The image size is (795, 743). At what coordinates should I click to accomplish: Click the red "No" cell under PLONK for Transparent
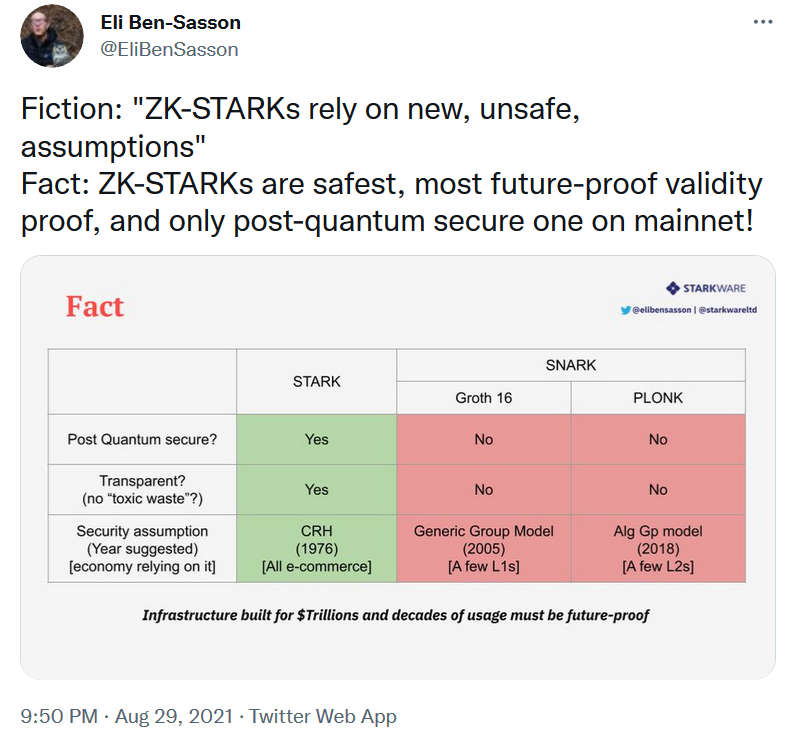coord(658,489)
